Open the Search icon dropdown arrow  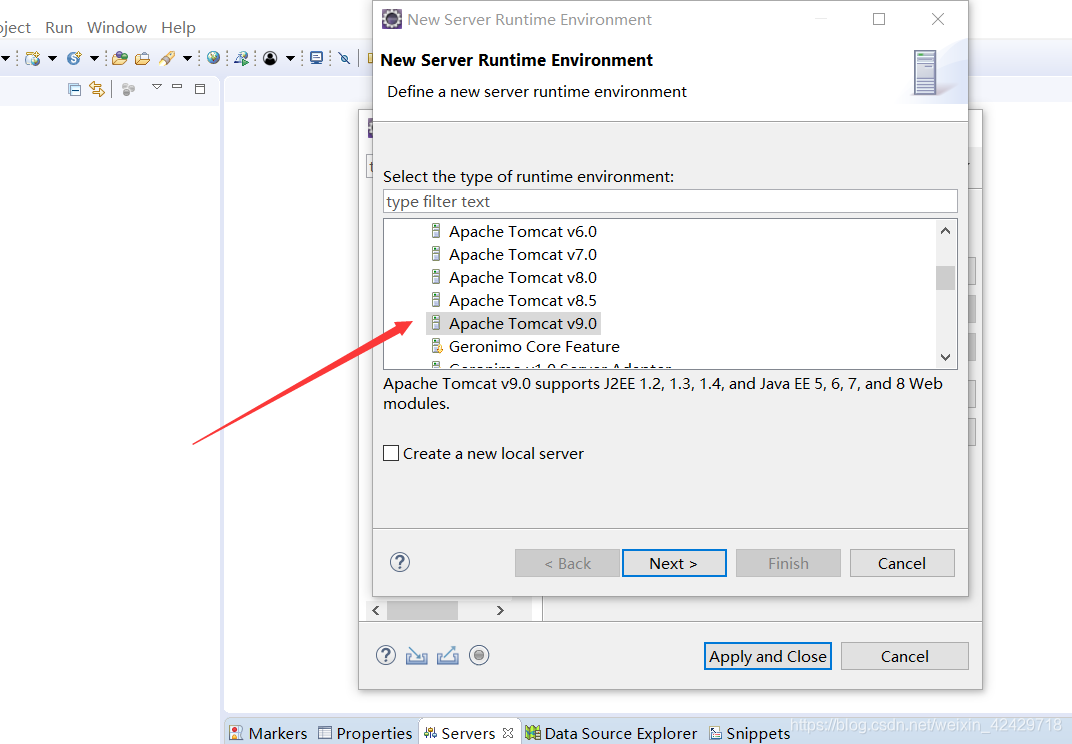pyautogui.click(x=187, y=59)
